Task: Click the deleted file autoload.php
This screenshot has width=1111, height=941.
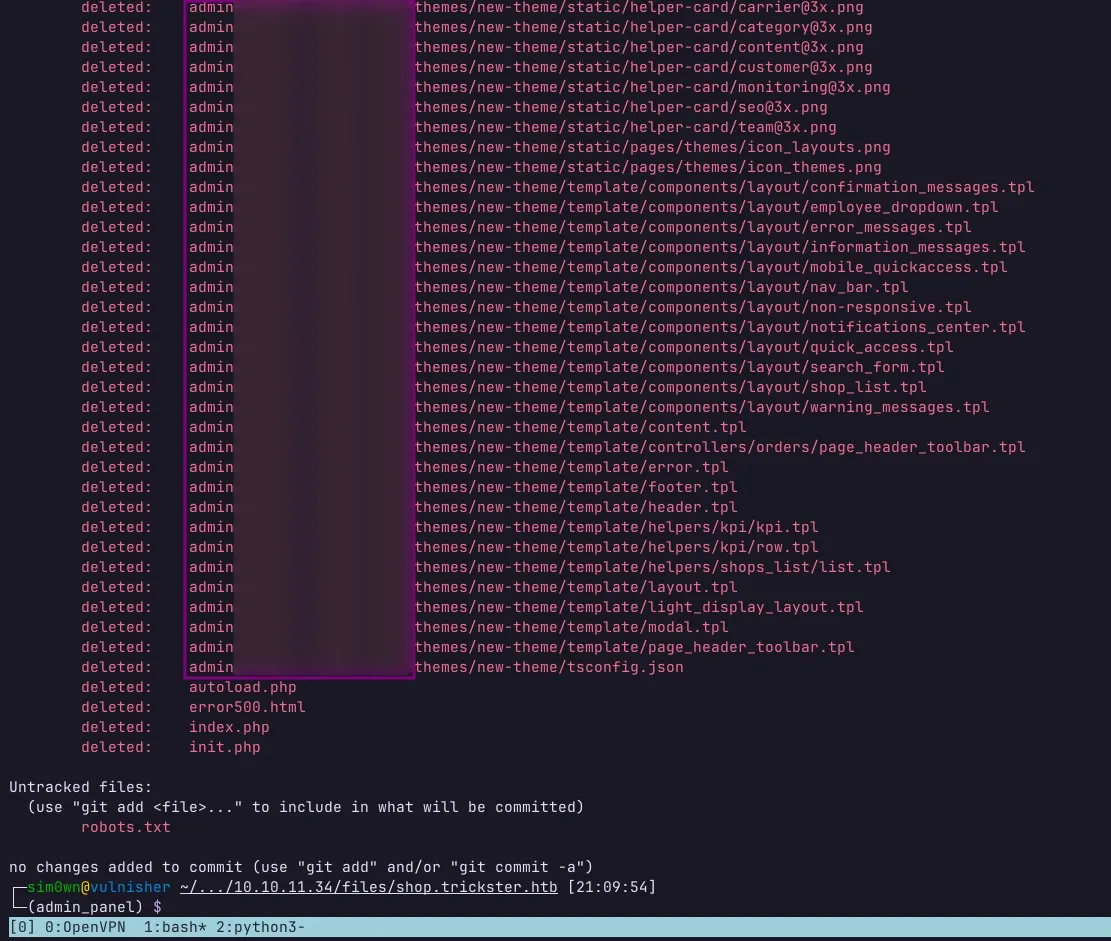Action: click(242, 687)
